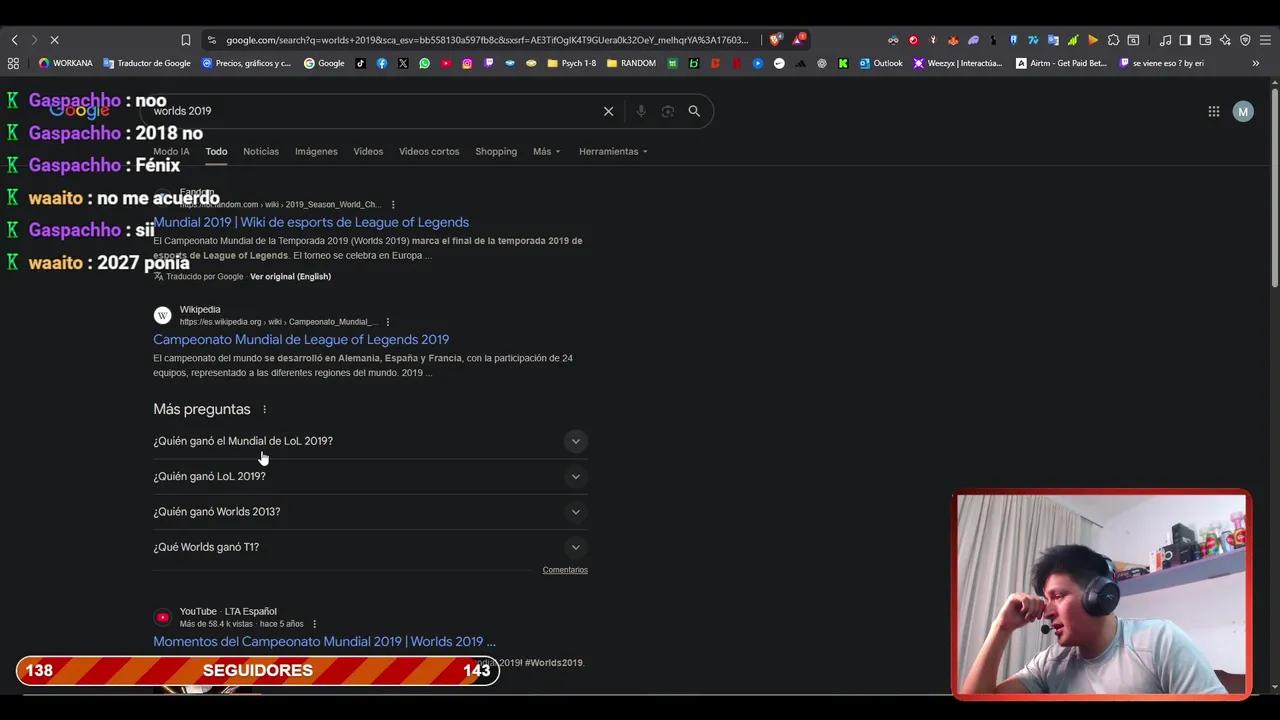This screenshot has height=720, width=1280.
Task: Open options menu for the YouTube result
Action: (314, 624)
